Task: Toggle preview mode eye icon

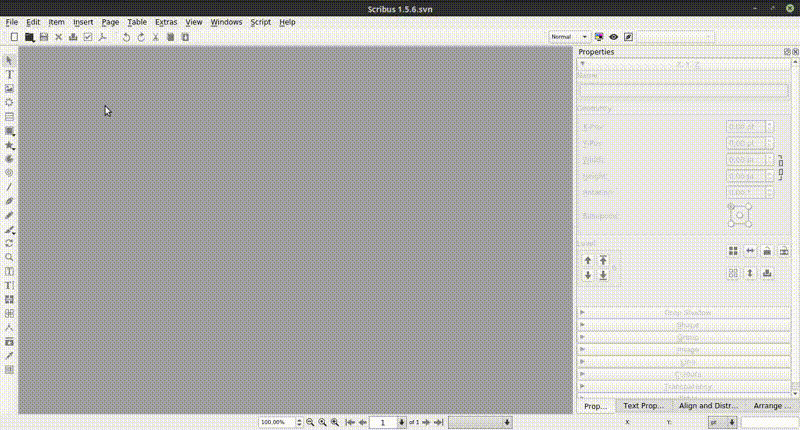Action: [614, 37]
